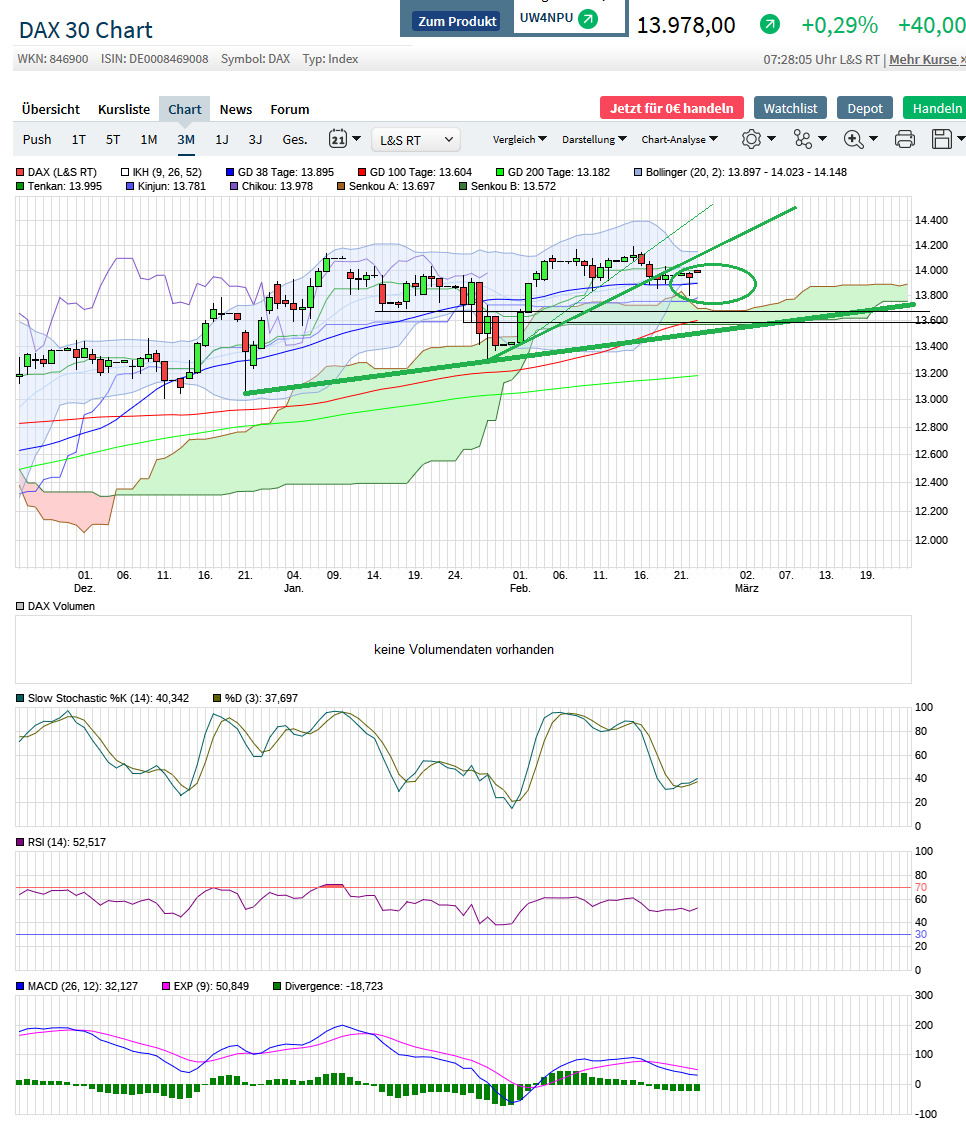Open the calendar date picker icon

(338, 139)
